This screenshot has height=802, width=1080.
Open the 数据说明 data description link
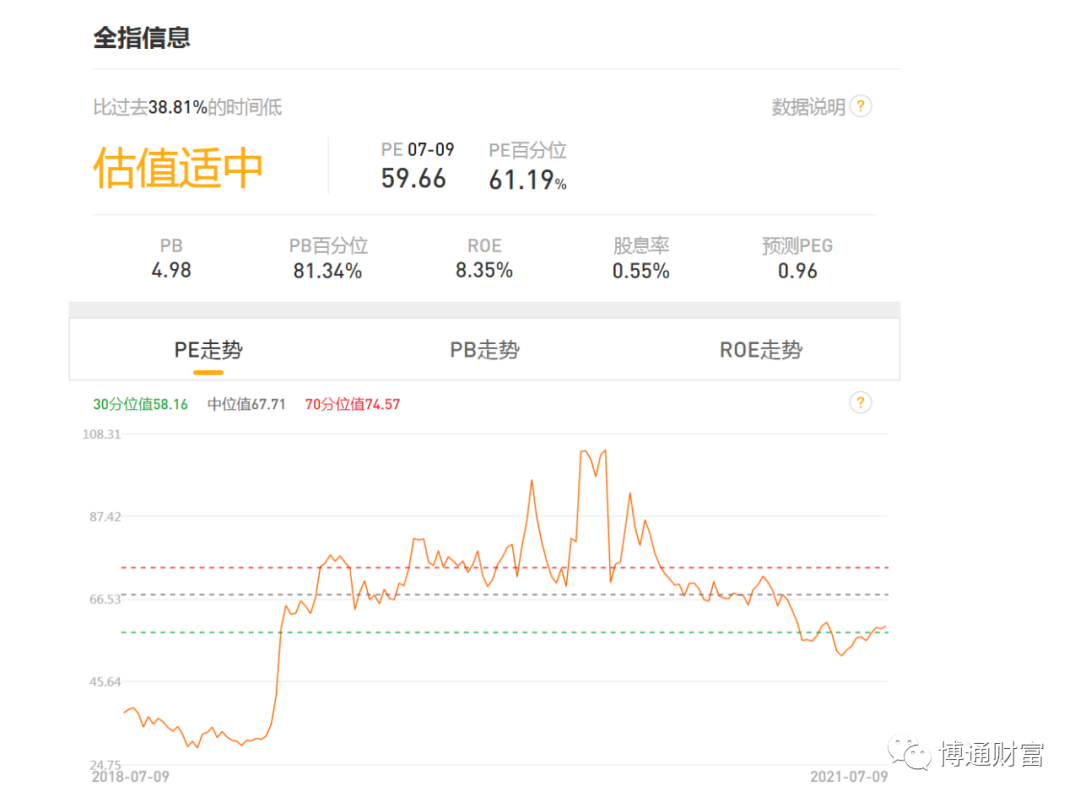808,107
